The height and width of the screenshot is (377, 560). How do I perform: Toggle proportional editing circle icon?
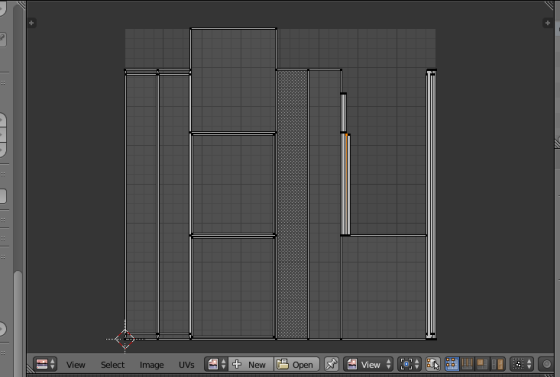pyautogui.click(x=546, y=364)
